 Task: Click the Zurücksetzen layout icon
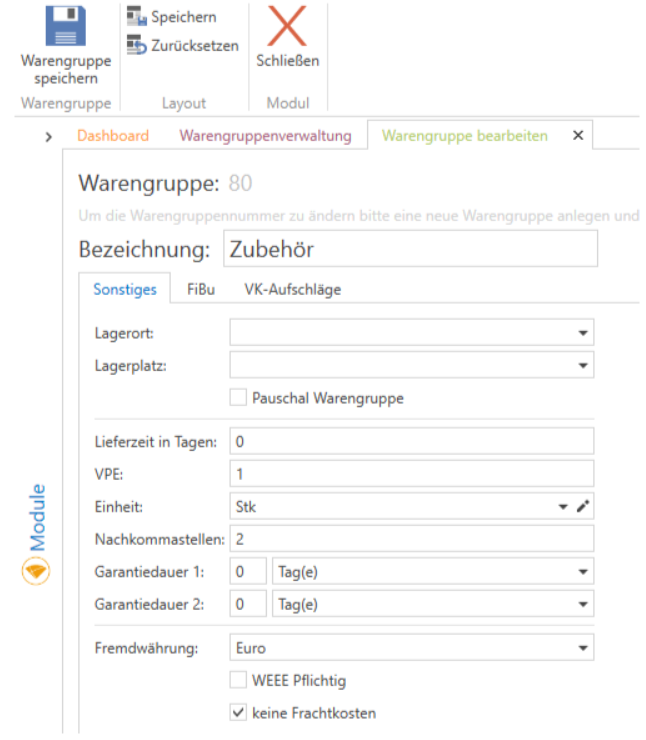tap(136, 45)
